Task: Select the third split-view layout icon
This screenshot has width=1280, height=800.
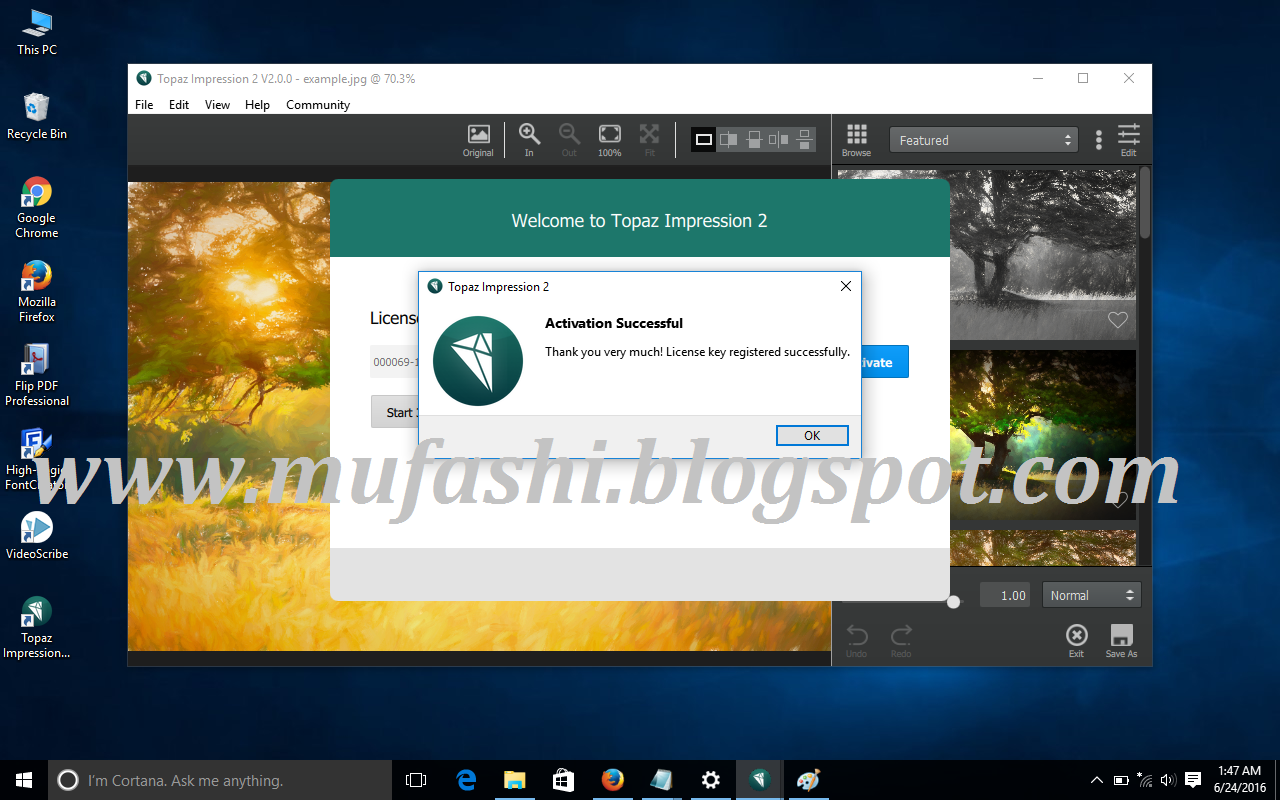Action: point(754,140)
